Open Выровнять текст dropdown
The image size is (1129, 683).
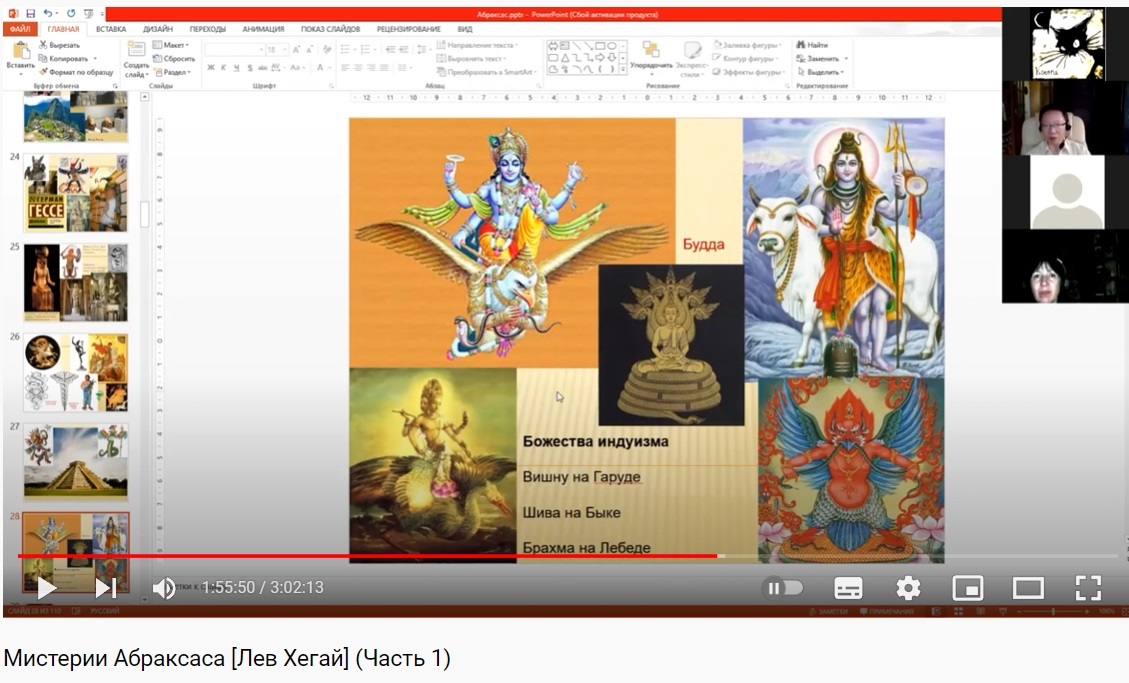coord(472,58)
